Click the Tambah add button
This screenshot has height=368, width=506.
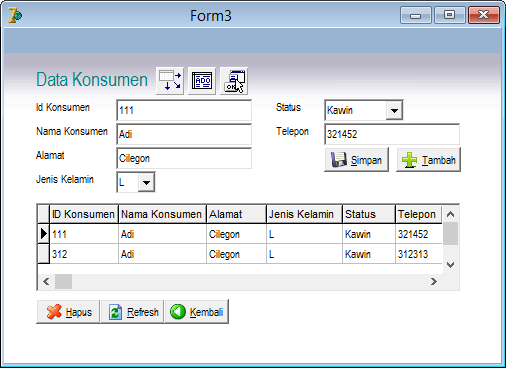pyautogui.click(x=428, y=160)
